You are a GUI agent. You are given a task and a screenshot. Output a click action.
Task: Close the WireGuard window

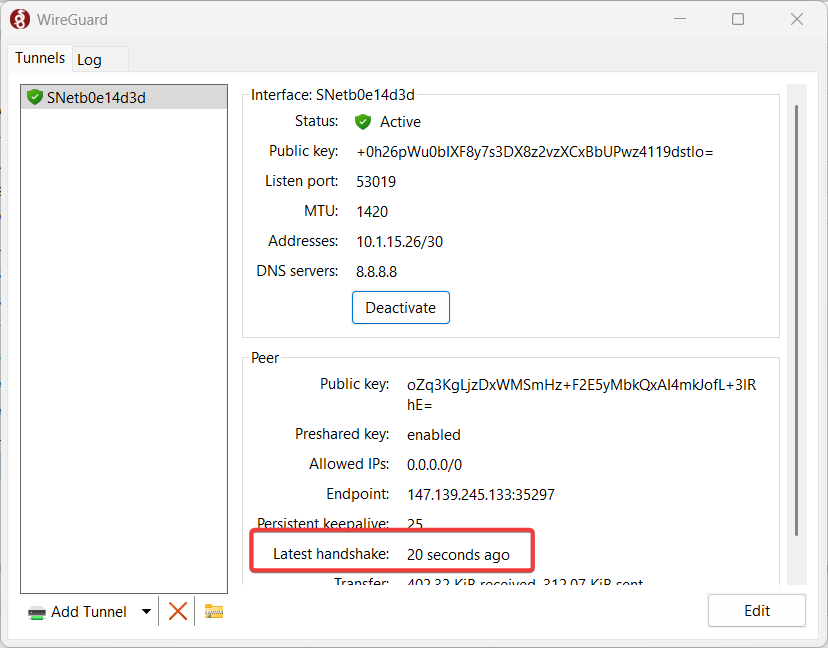797,20
